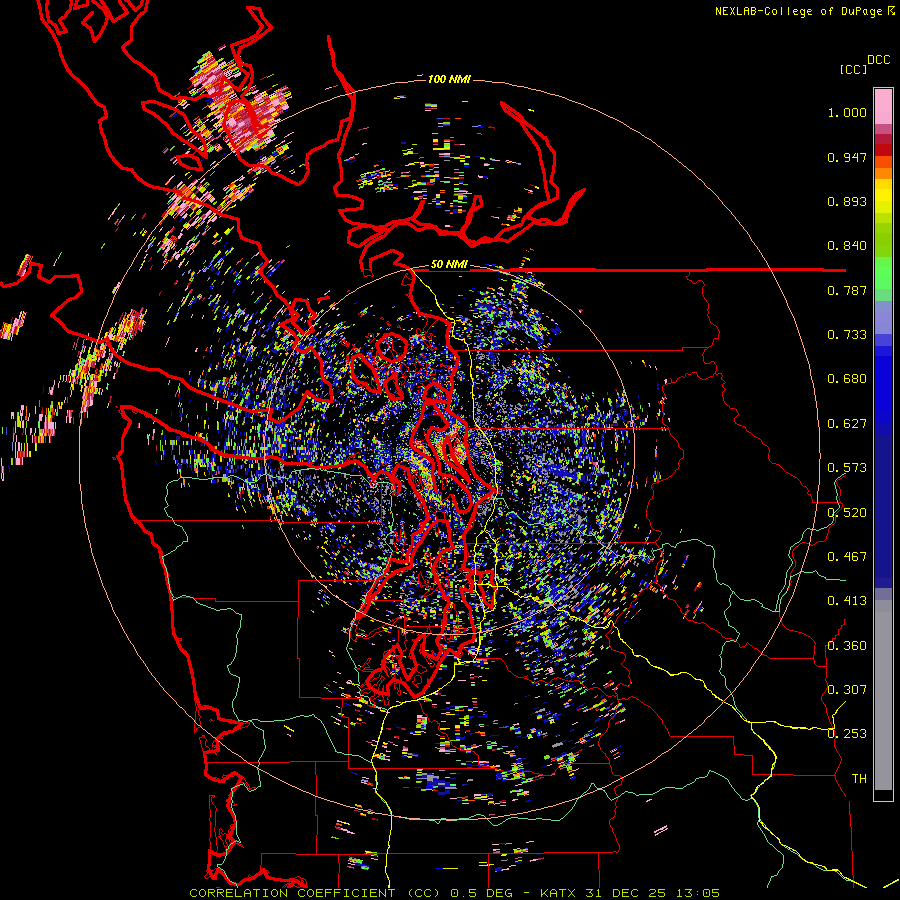Screen dimensions: 900x900
Task: Click the 0.573 color scale value
Action: pyautogui.click(x=847, y=468)
